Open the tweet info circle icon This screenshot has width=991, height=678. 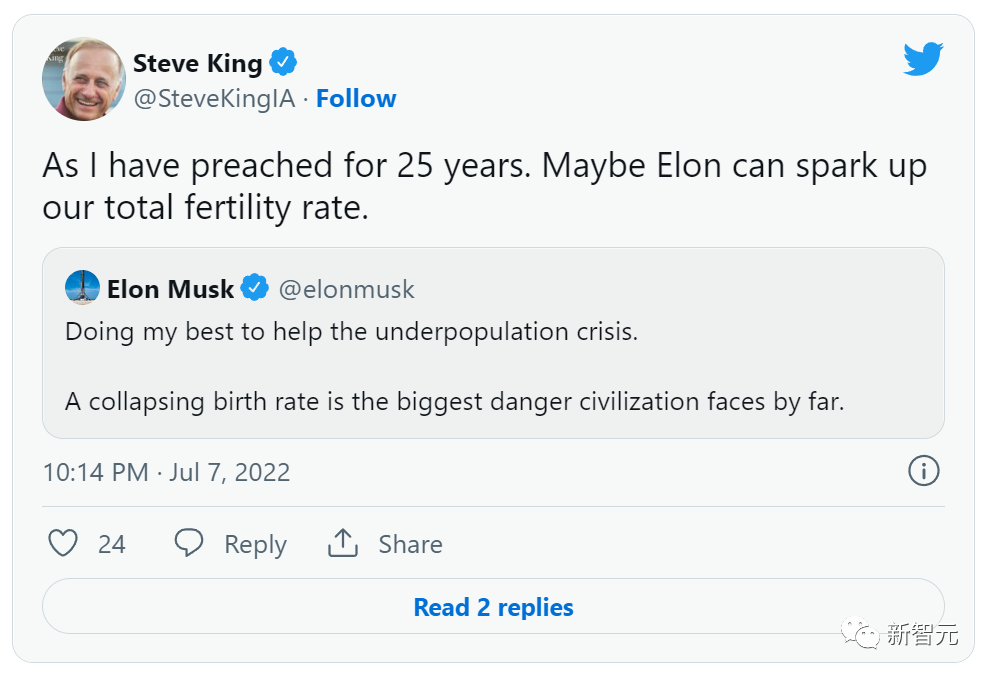coord(923,471)
